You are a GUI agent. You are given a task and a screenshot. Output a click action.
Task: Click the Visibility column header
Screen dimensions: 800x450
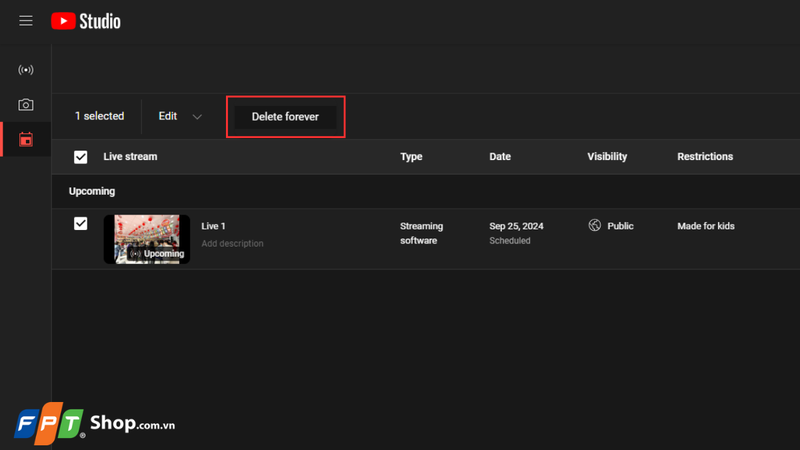(x=607, y=157)
